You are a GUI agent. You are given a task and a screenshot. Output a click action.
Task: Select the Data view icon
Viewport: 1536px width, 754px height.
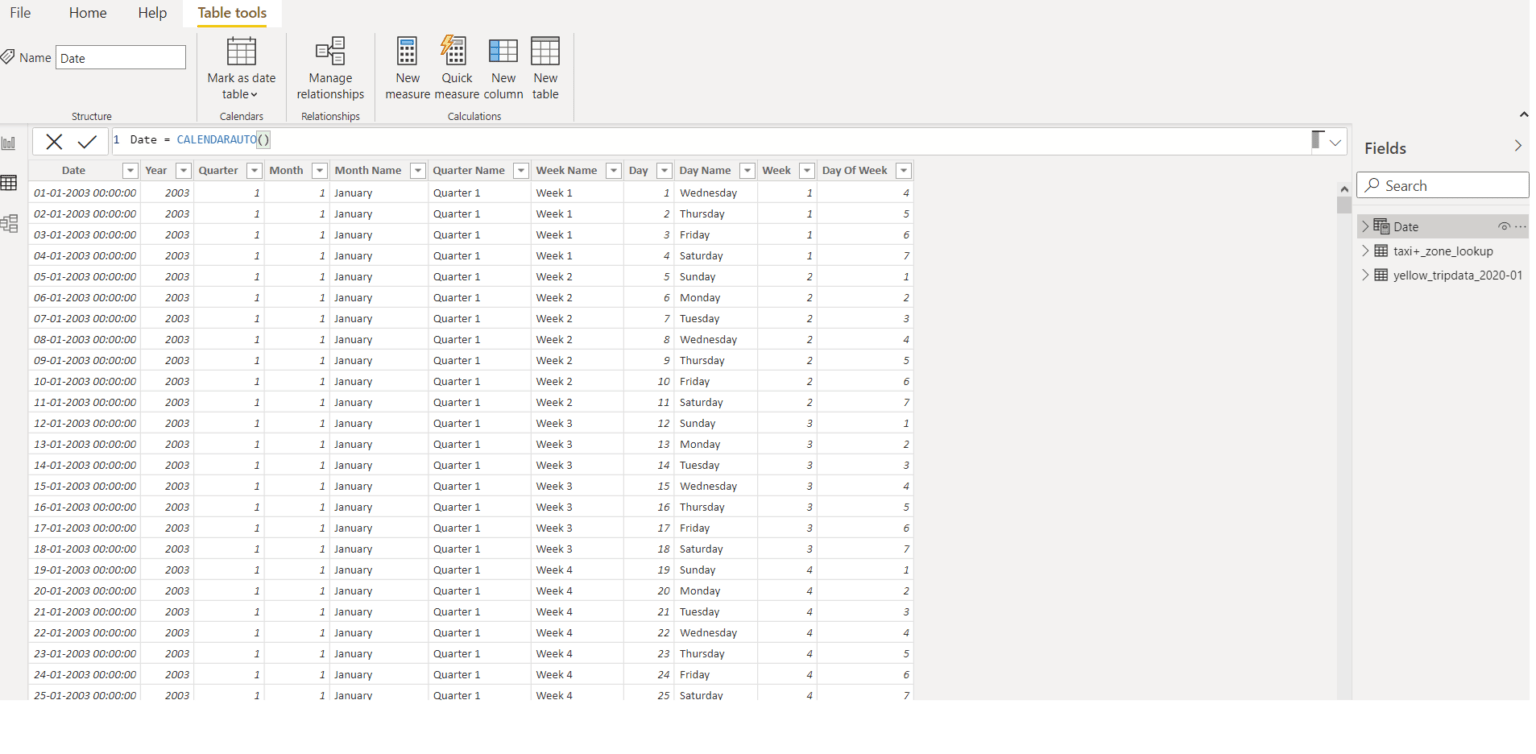pyautogui.click(x=9, y=182)
